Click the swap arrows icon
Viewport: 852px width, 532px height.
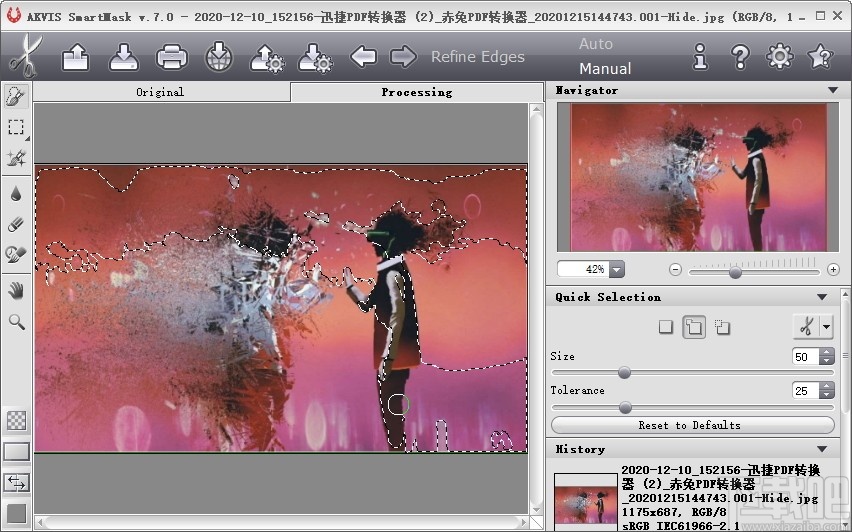point(16,483)
